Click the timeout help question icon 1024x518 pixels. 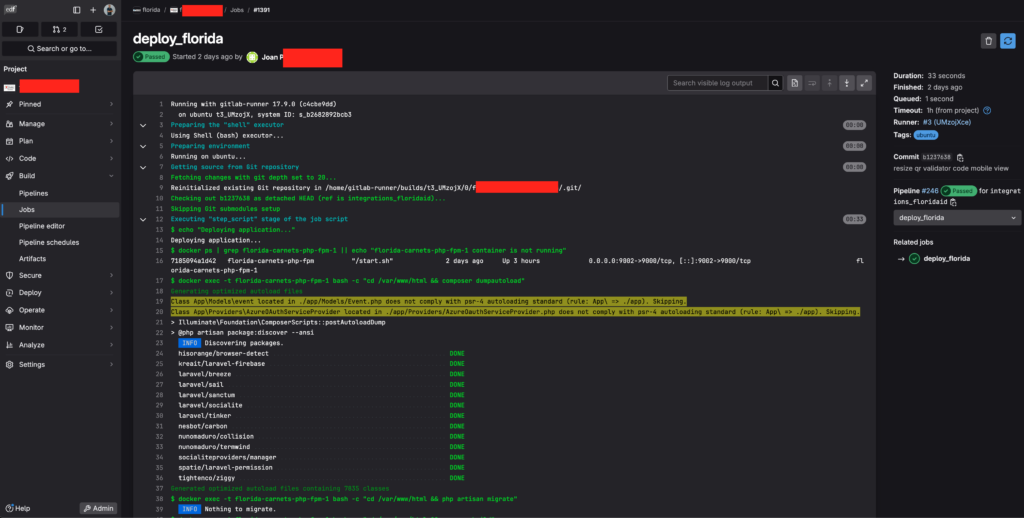point(987,110)
